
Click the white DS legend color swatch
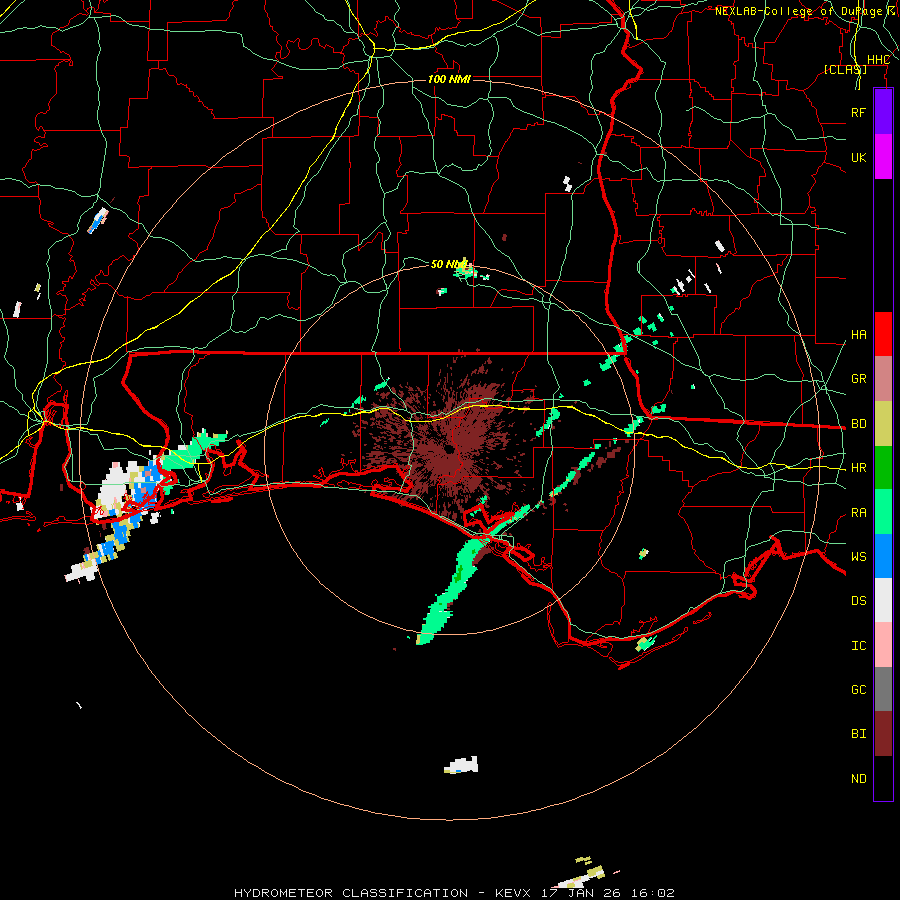[883, 600]
